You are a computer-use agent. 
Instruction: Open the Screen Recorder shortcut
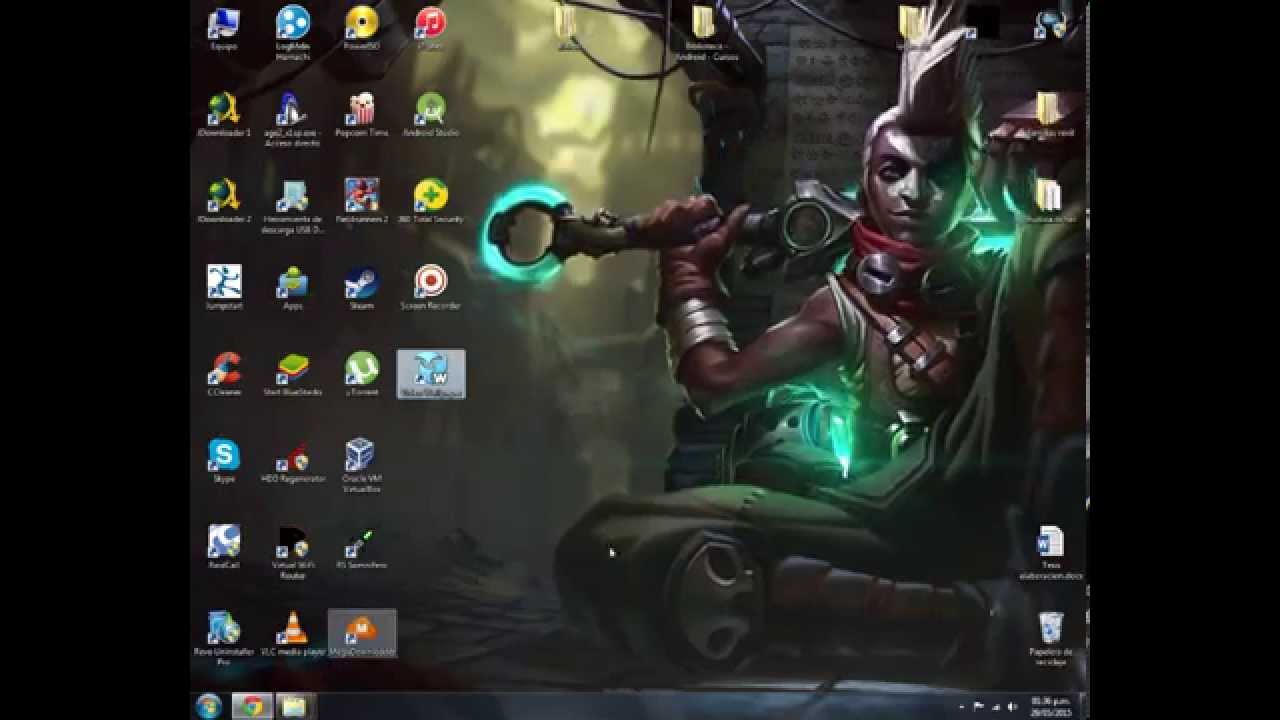(x=430, y=287)
